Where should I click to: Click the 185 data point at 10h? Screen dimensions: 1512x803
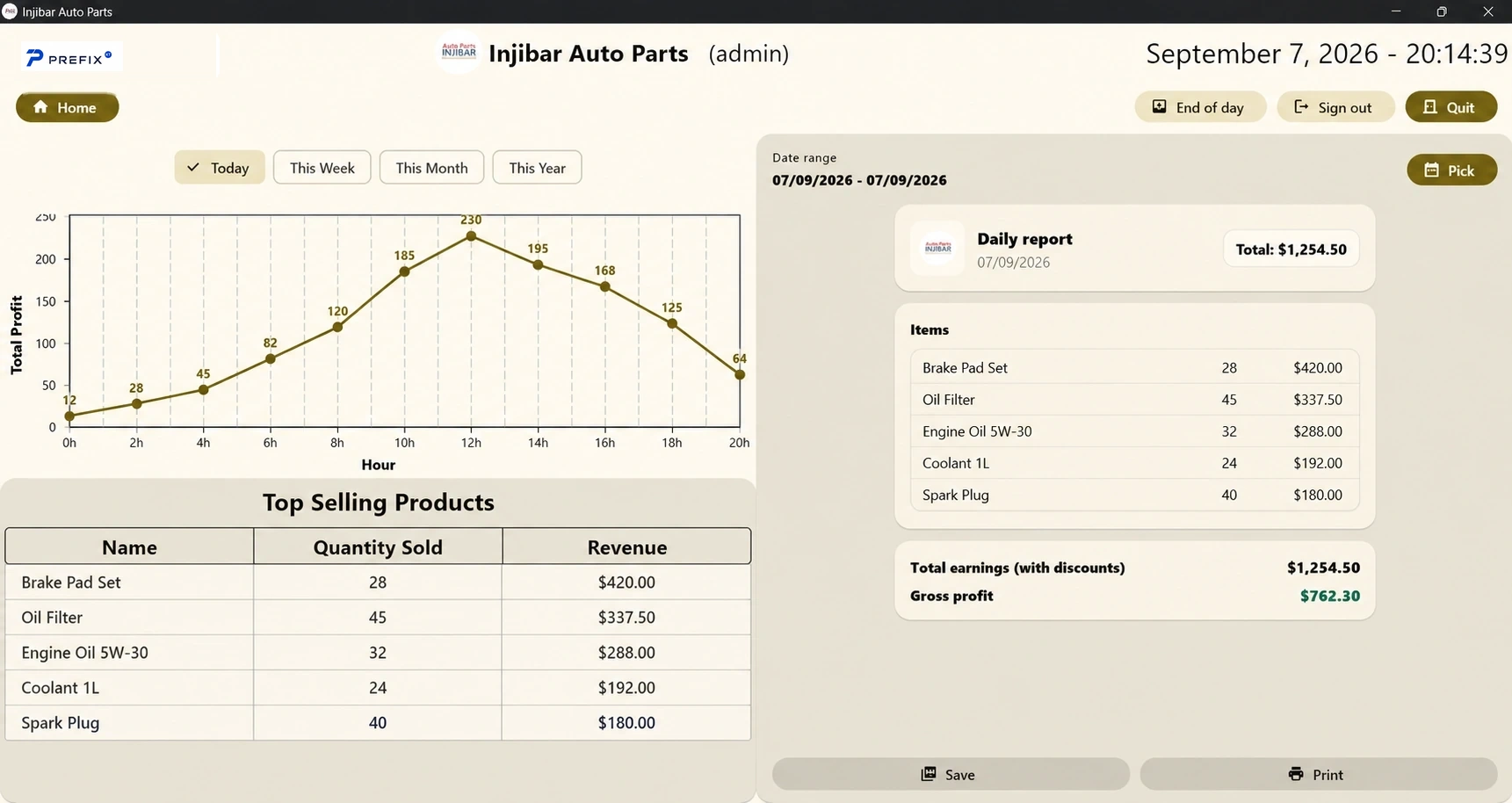point(404,271)
